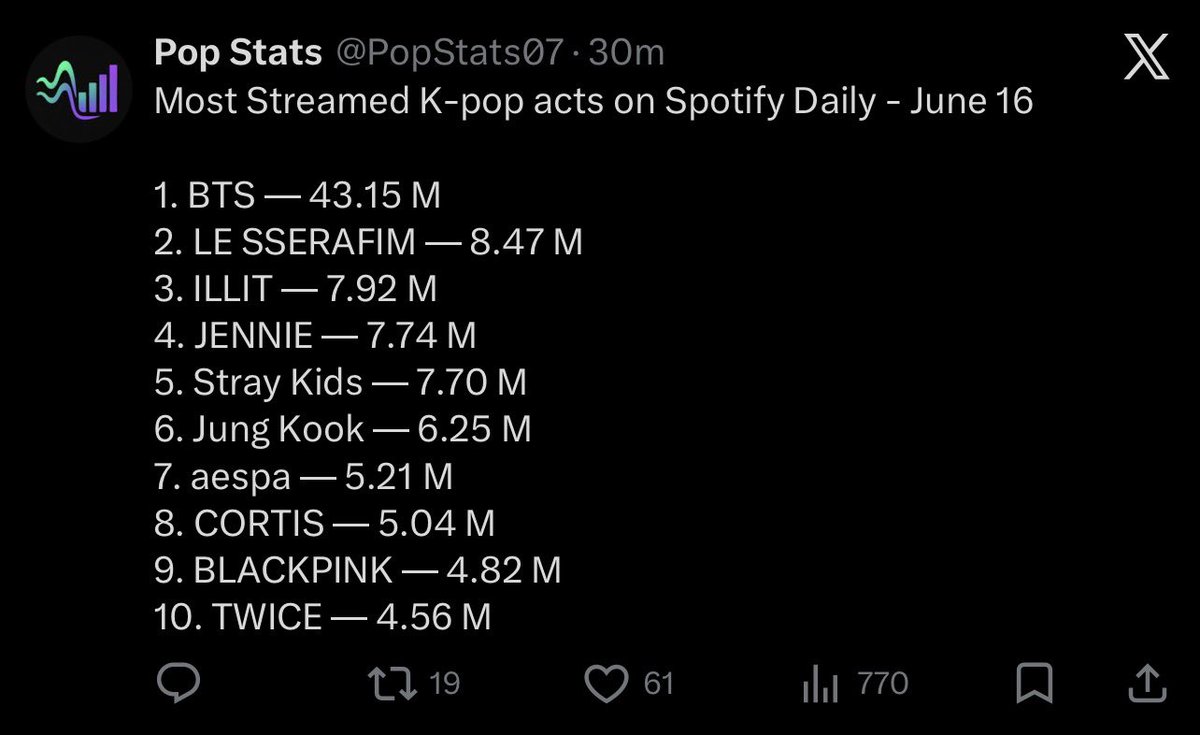This screenshot has width=1200, height=735.
Task: Select the tweet headline about Spotify Daily
Action: (594, 101)
